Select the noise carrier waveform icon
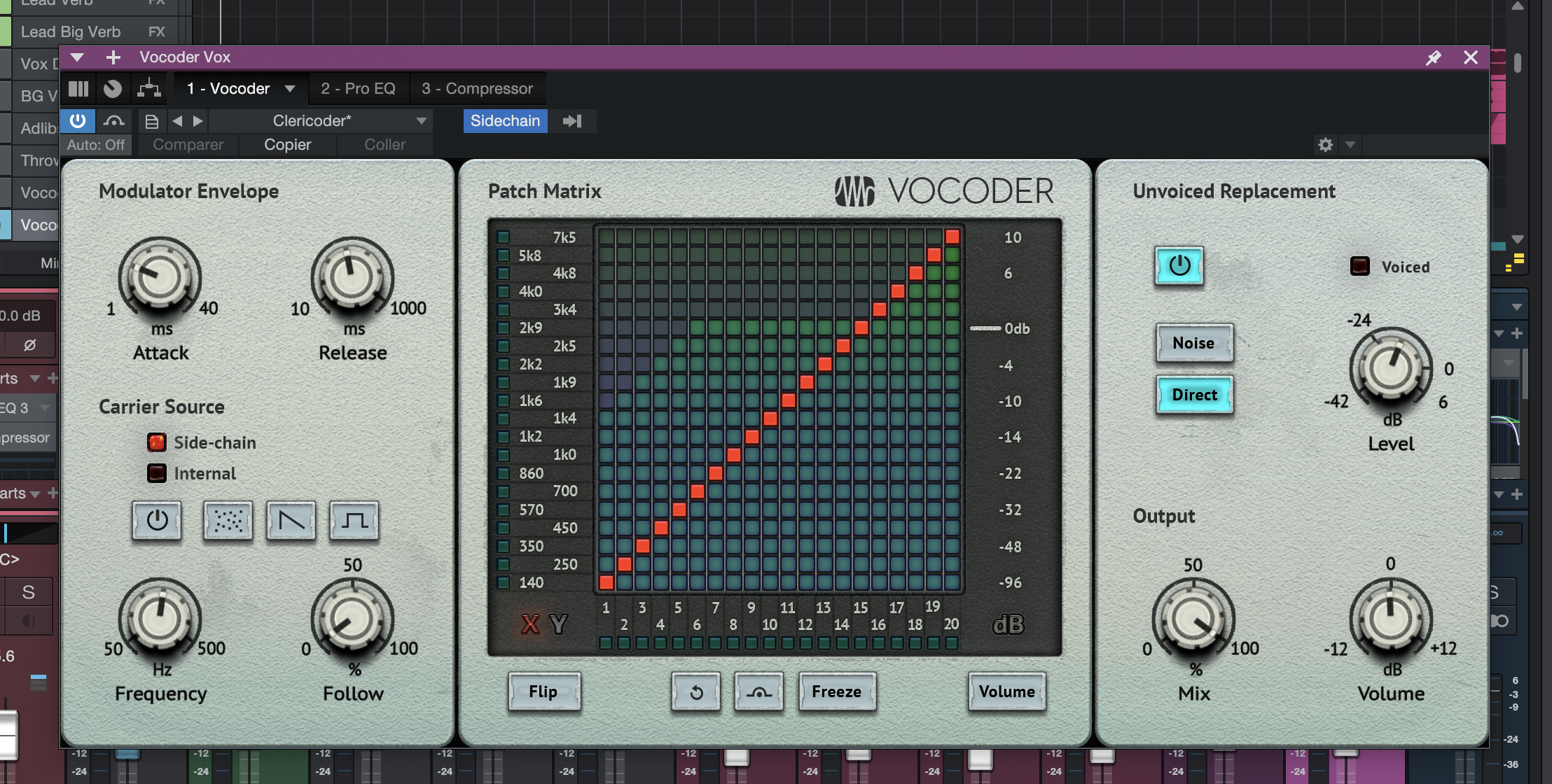 pyautogui.click(x=228, y=520)
